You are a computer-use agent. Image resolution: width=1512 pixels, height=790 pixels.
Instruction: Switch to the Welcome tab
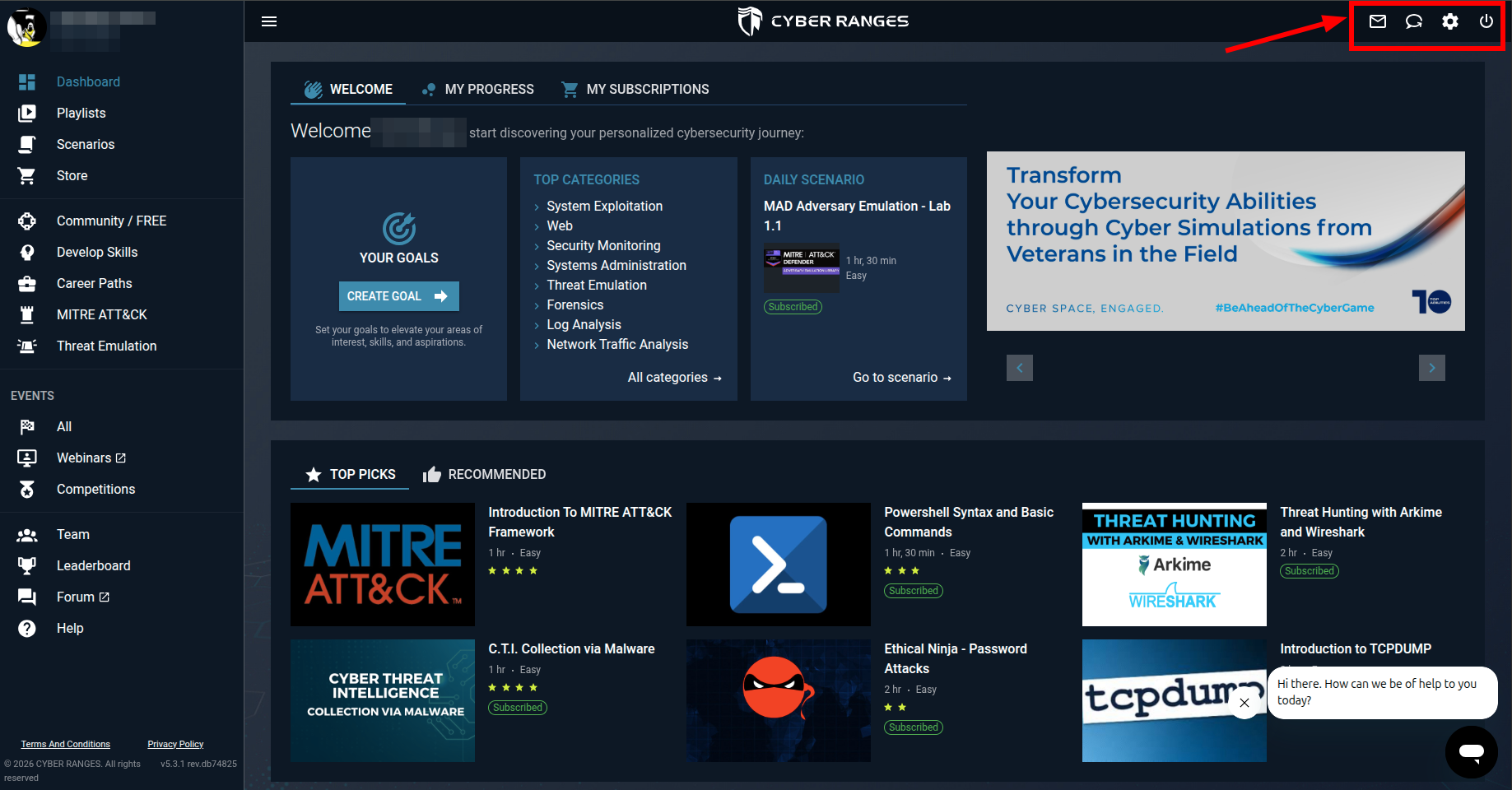pyautogui.click(x=348, y=89)
